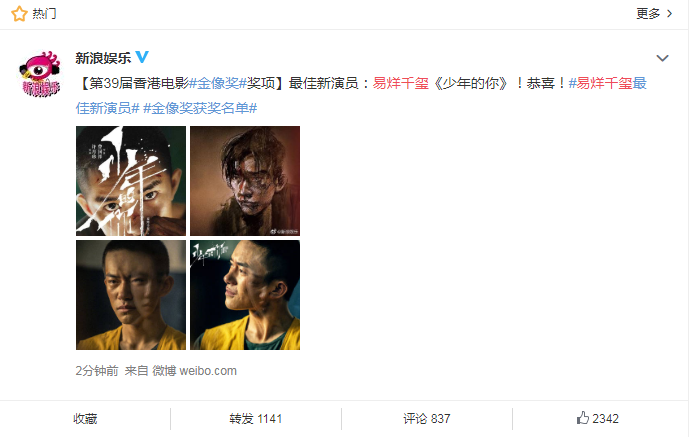This screenshot has height=437, width=689.
Task: Open the side profile photo thumbnail
Action: [245, 295]
